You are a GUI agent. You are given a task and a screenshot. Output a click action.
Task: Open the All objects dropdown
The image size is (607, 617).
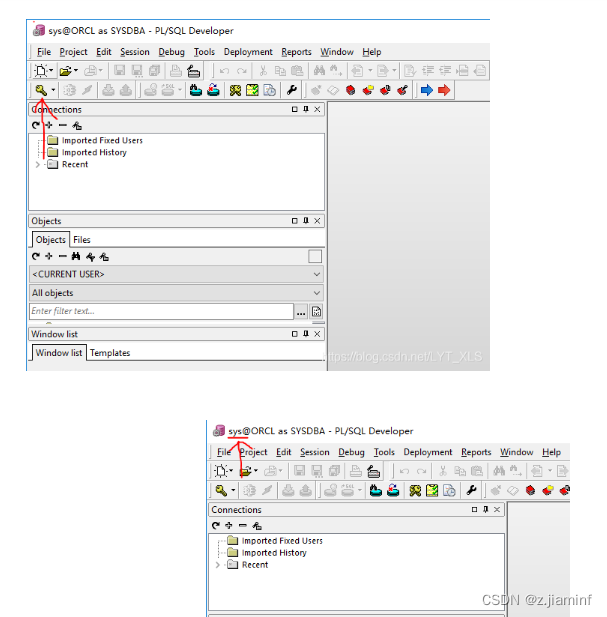[176, 293]
